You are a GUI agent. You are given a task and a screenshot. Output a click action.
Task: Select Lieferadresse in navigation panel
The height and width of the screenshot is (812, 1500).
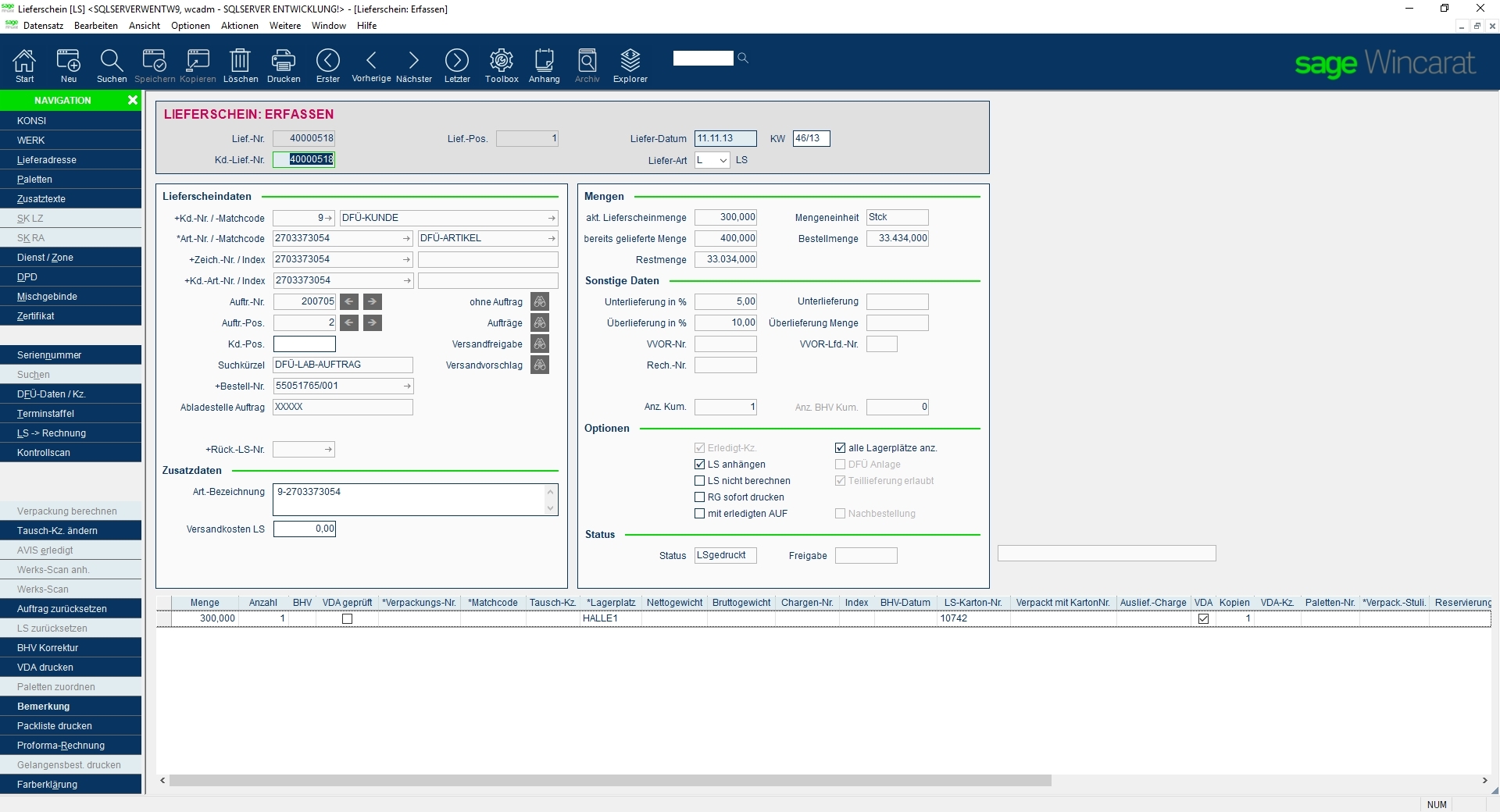coord(47,160)
